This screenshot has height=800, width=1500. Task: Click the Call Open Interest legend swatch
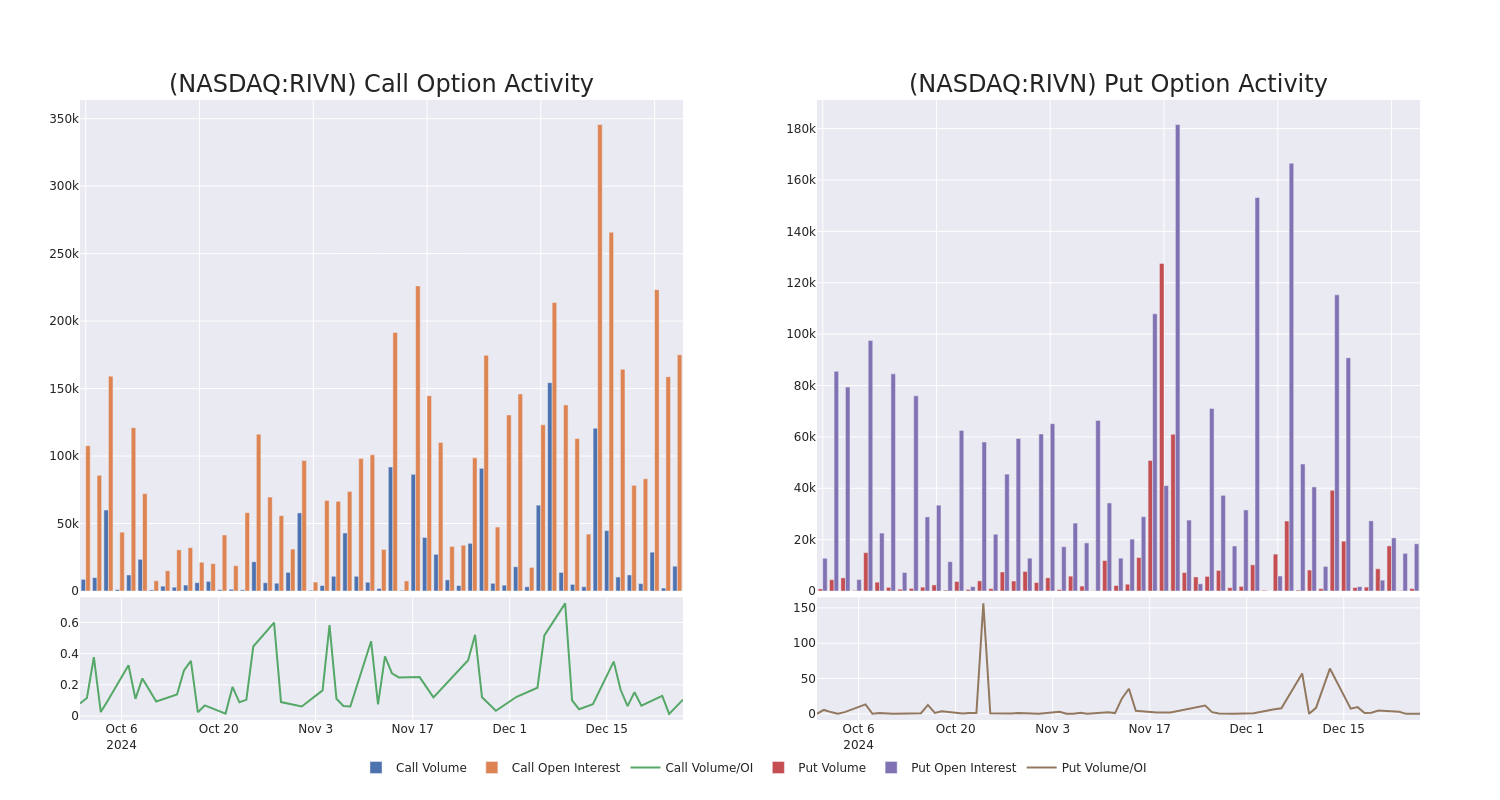click(x=492, y=768)
